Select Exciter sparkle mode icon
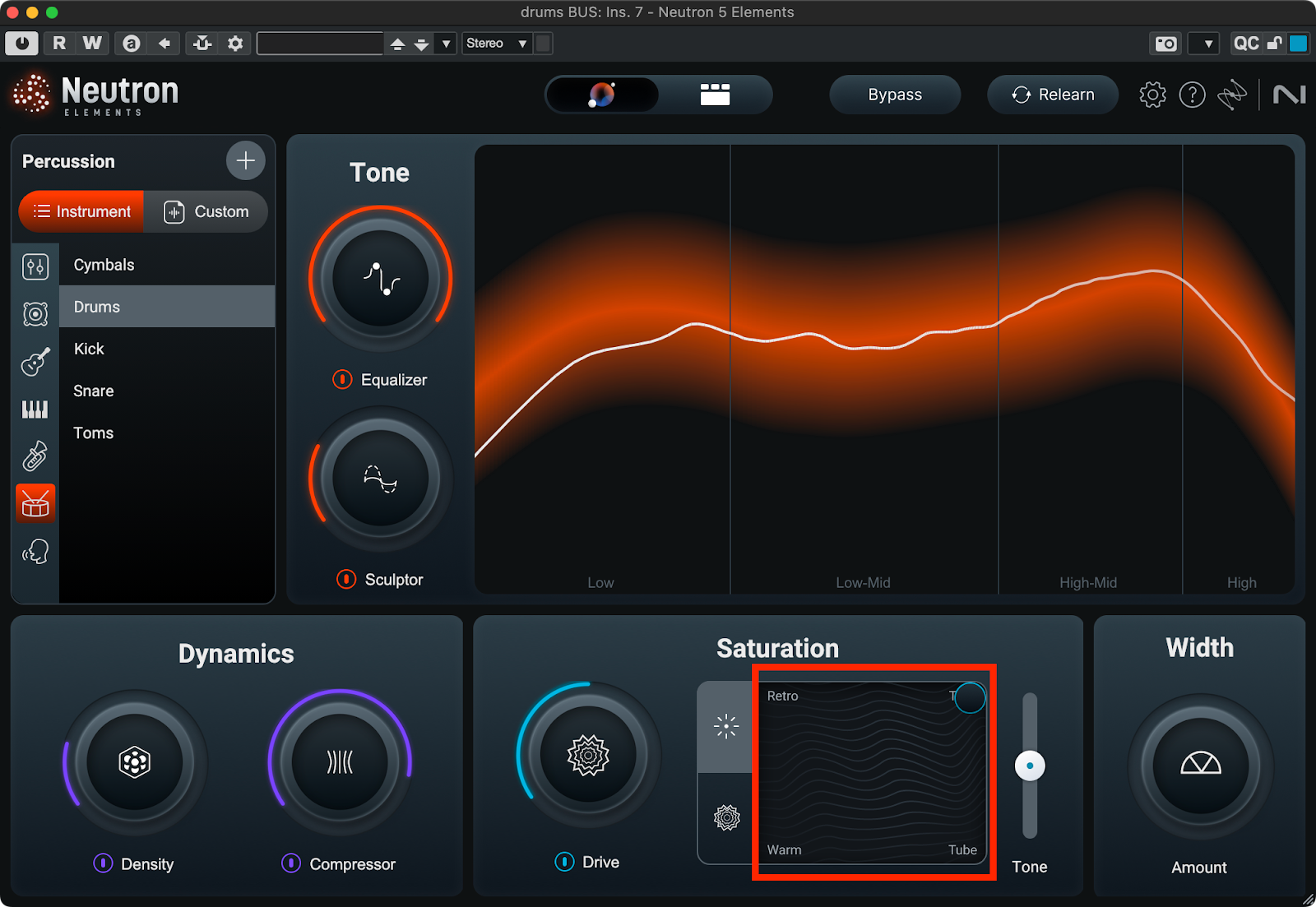1316x907 pixels. point(725,727)
